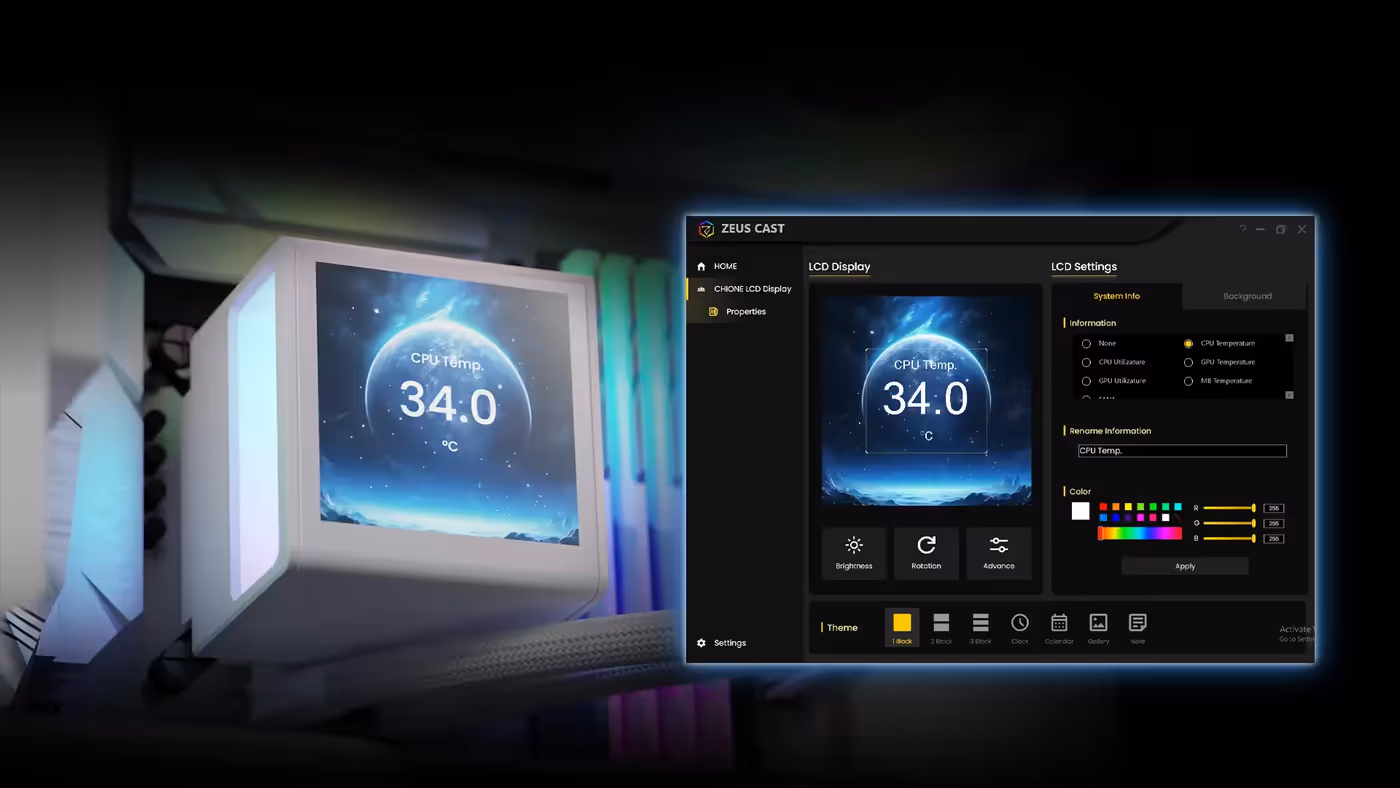Go to HOME in the sidebar
The width and height of the screenshot is (1400, 788).
718,266
